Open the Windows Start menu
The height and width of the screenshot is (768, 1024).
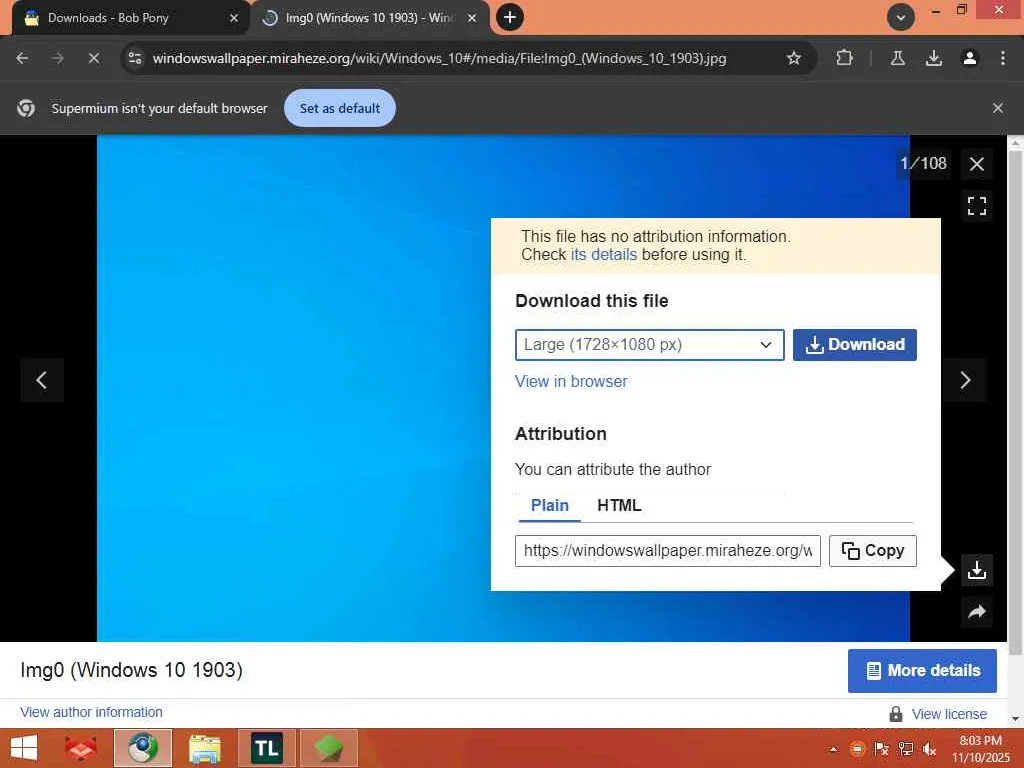point(24,748)
